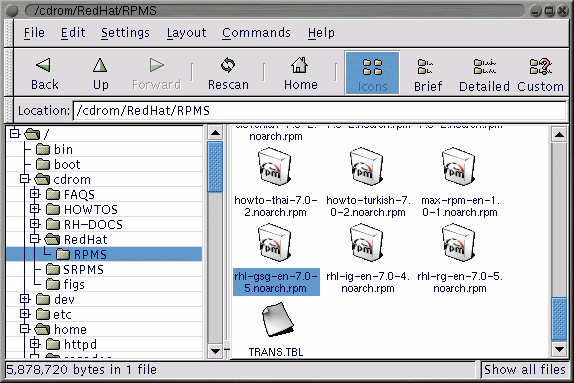Viewport: 574px width, 383px height.
Task: Click the file pane scrollbar thumb
Action: (559, 319)
